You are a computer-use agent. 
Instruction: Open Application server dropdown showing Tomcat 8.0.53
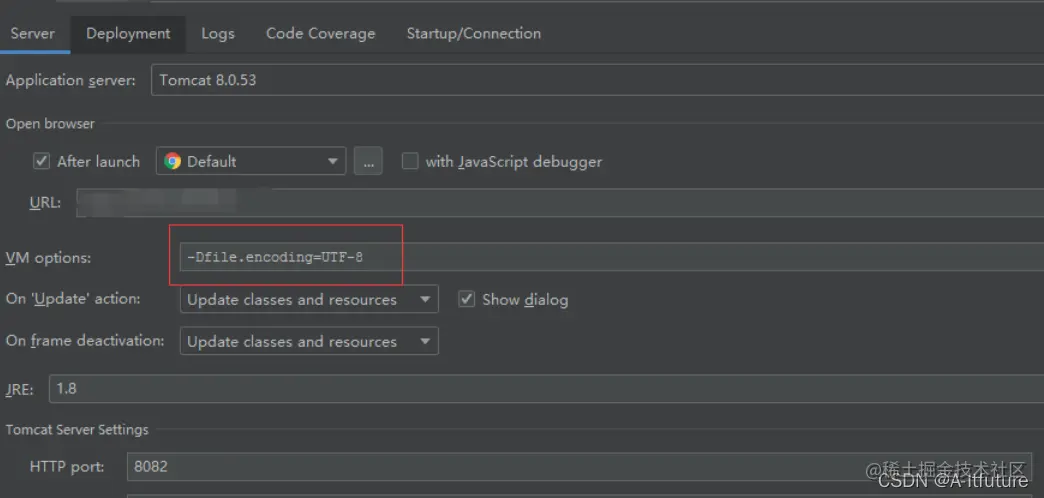click(597, 81)
